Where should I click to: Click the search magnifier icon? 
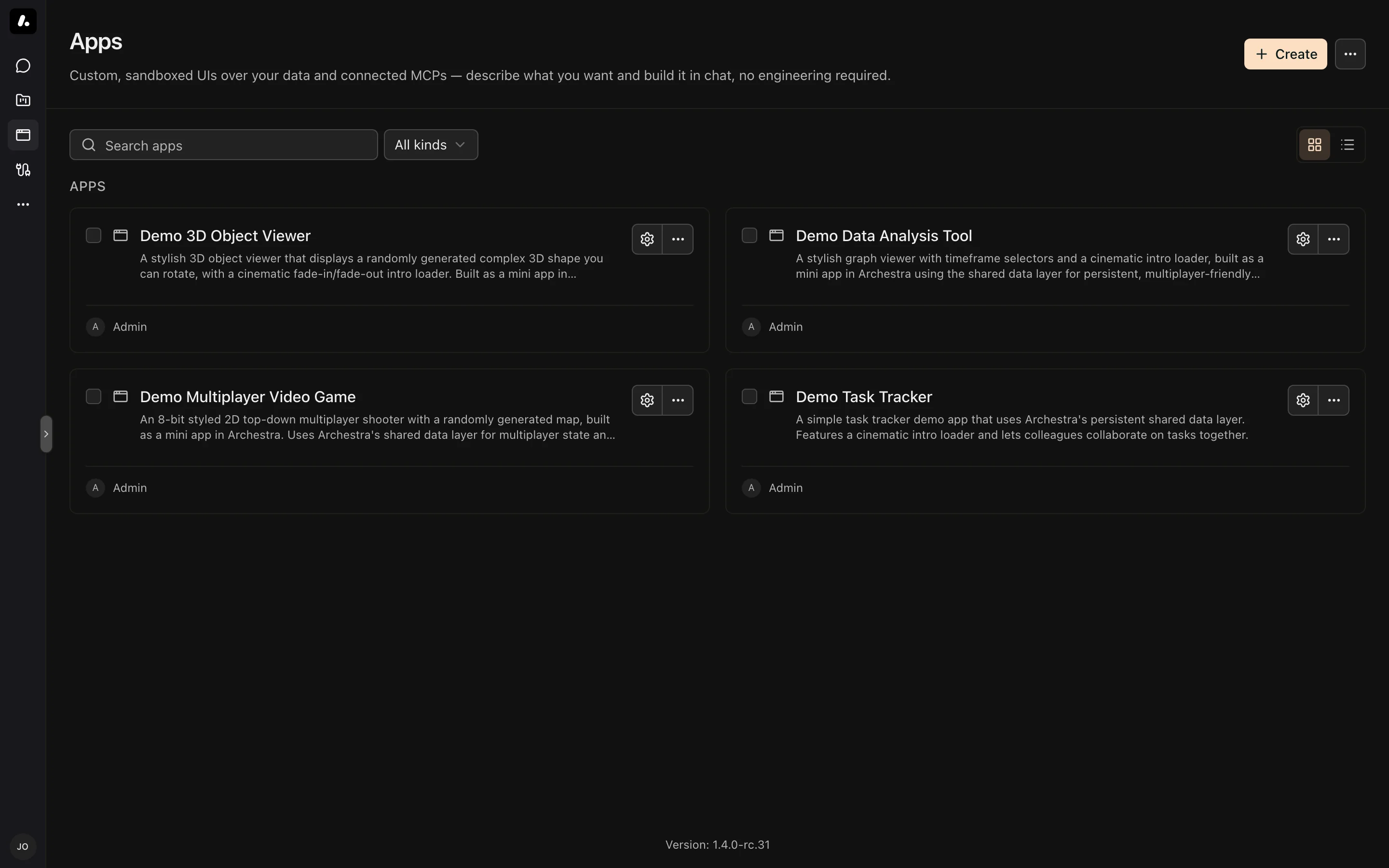click(x=89, y=145)
